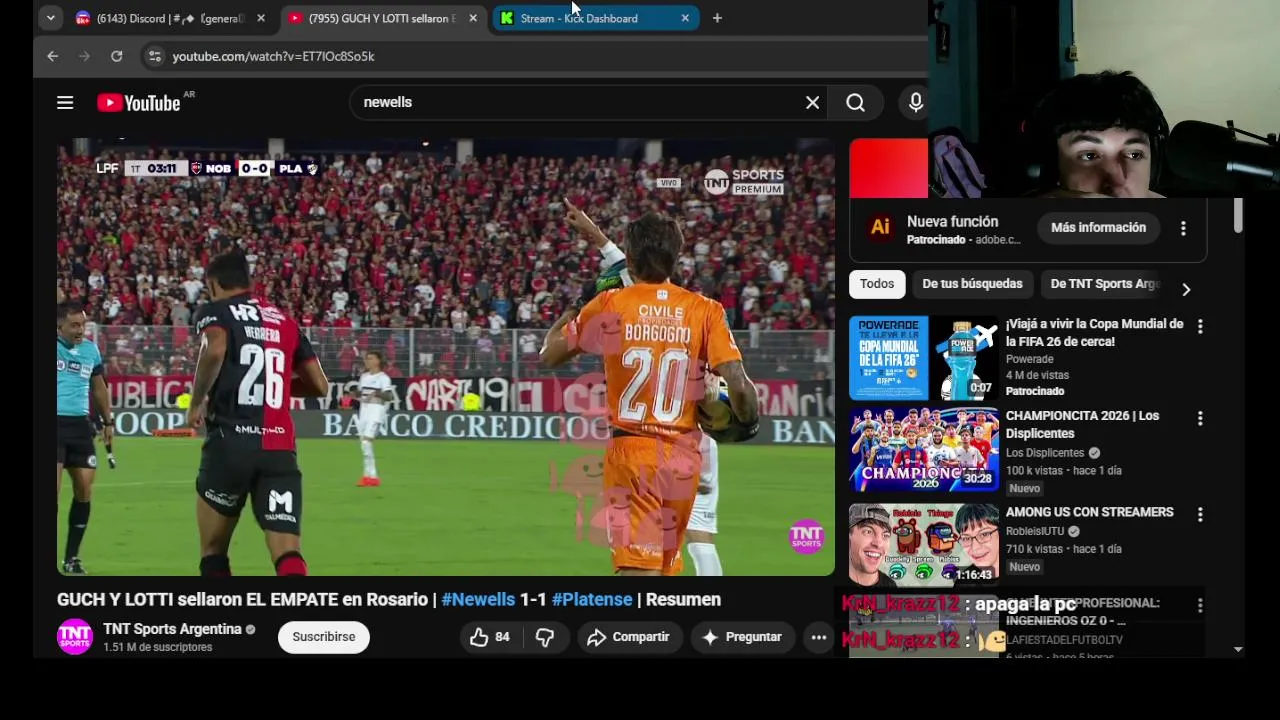Open TNT Sports Argentina channel avatar
This screenshot has width=1280, height=720.
point(75,637)
